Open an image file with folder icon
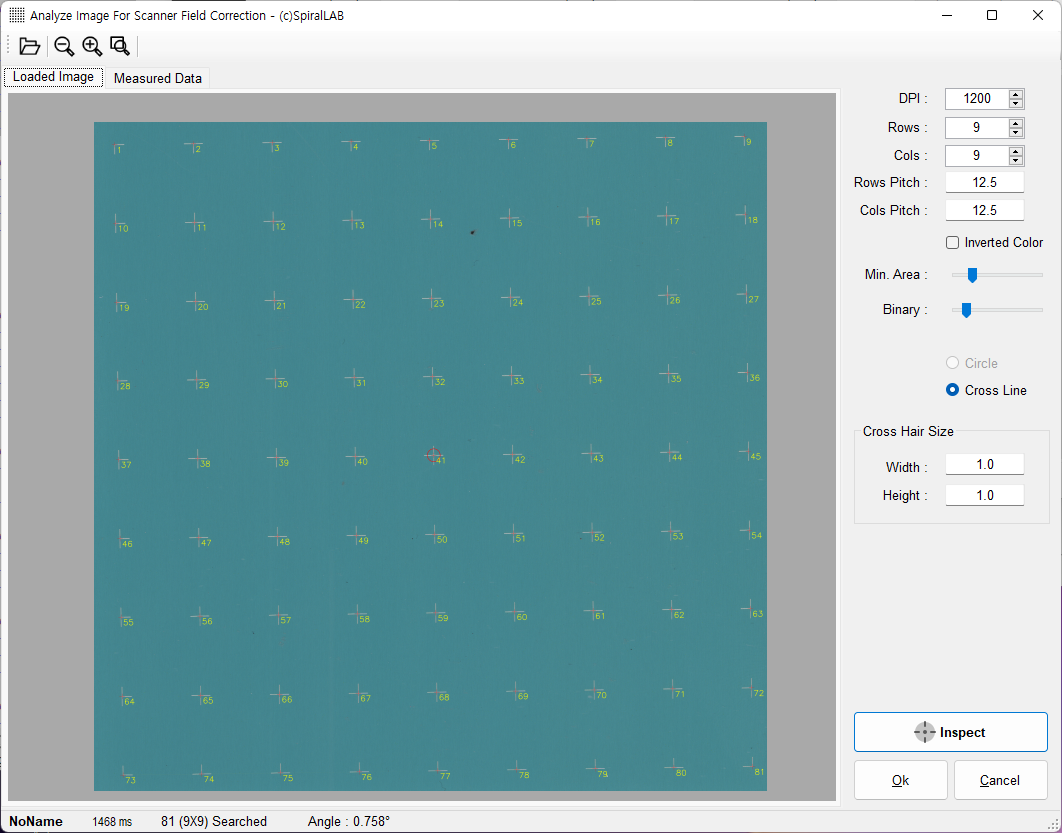 click(29, 46)
